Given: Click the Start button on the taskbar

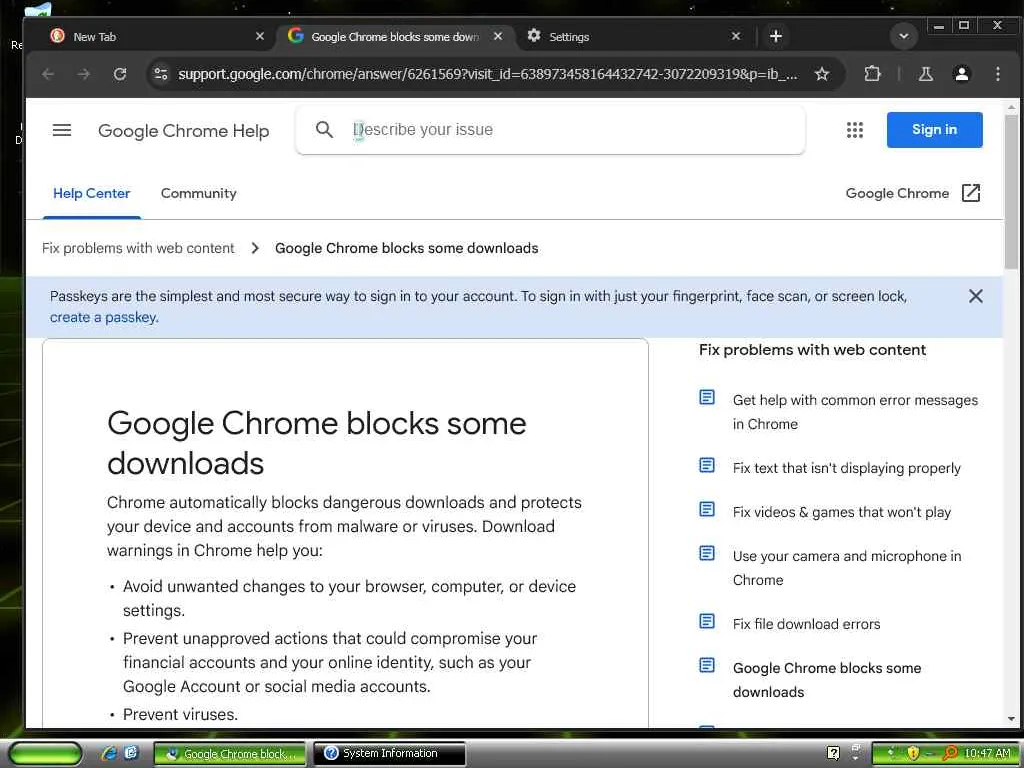Looking at the screenshot, I should click(45, 754).
